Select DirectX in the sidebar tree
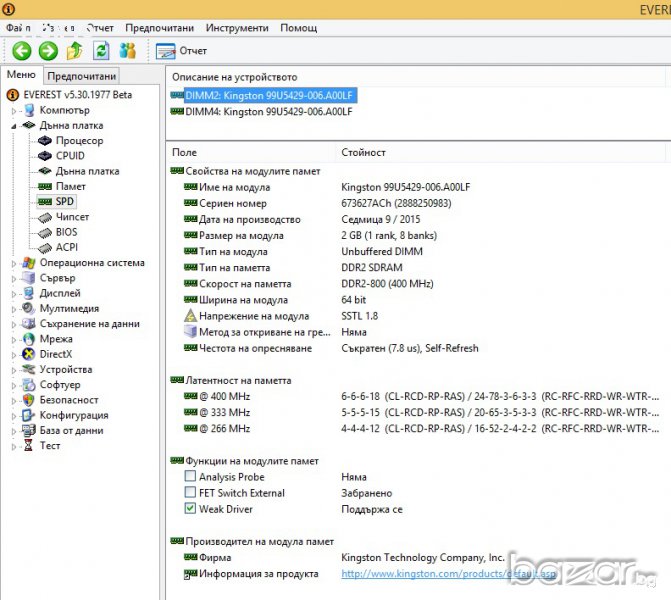 click(x=55, y=354)
